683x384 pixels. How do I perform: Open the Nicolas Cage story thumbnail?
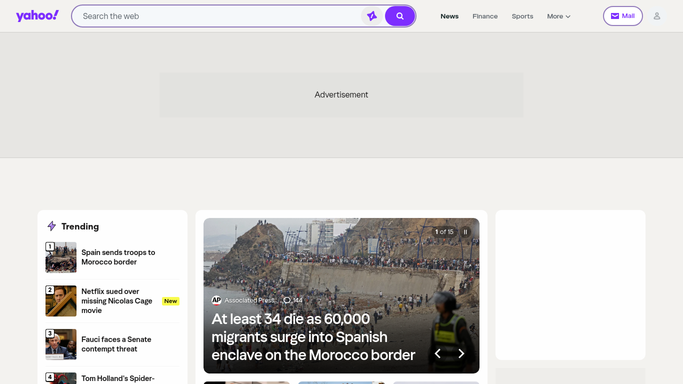pyautogui.click(x=61, y=301)
